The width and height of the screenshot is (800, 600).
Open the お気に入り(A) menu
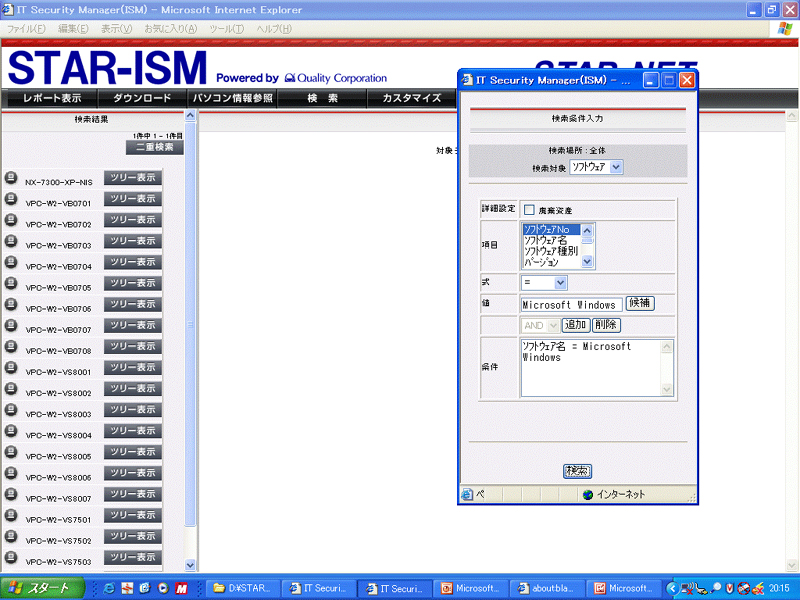coord(170,29)
